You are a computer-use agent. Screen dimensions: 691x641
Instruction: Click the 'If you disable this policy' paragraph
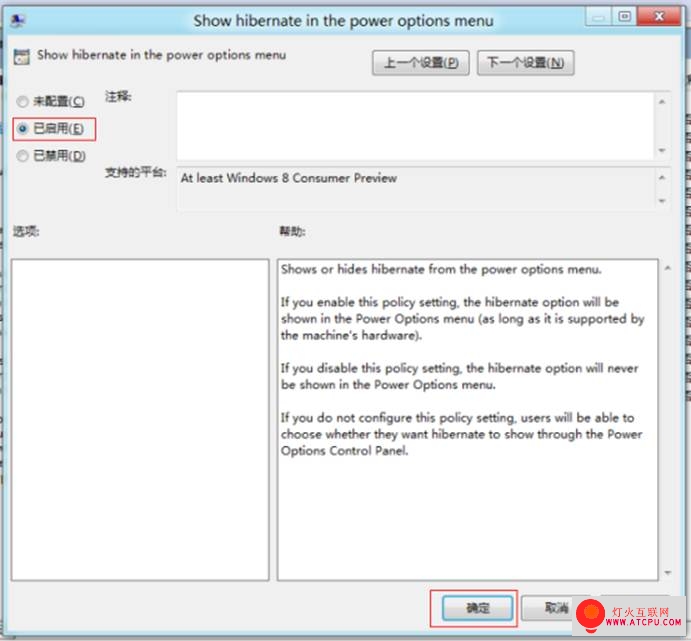(x=460, y=377)
